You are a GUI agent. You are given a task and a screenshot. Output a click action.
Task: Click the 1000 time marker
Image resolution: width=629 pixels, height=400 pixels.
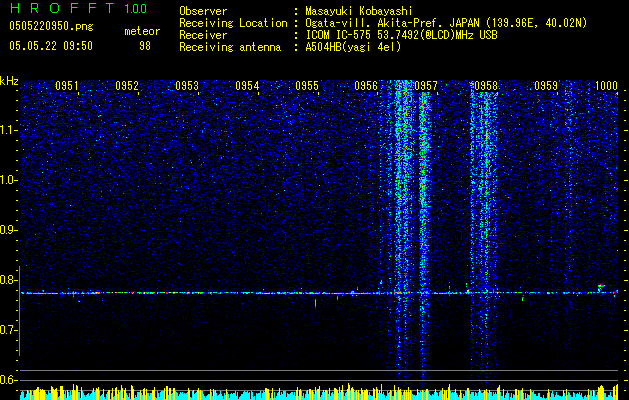606,86
